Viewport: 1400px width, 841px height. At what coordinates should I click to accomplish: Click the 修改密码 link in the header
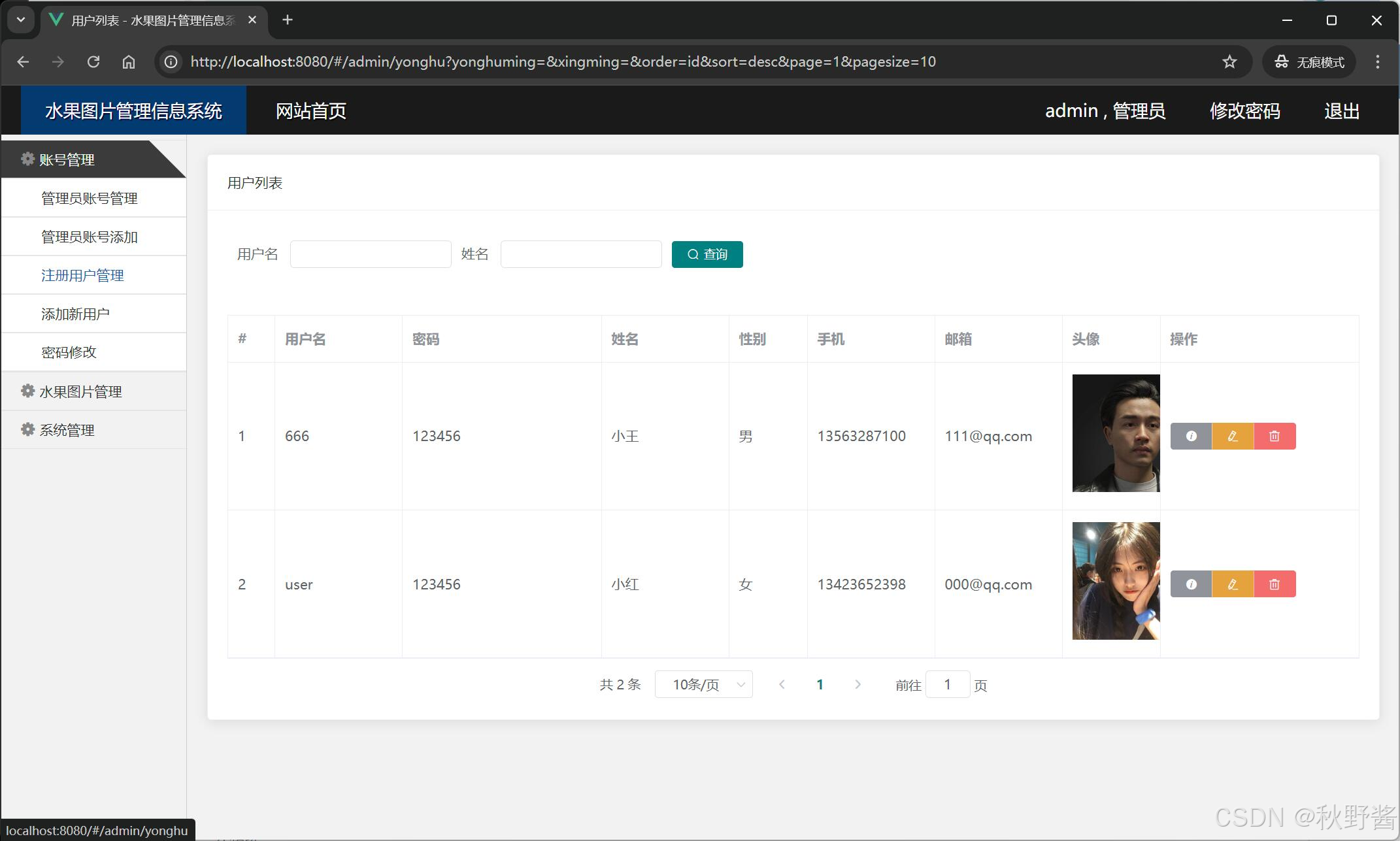click(1244, 111)
